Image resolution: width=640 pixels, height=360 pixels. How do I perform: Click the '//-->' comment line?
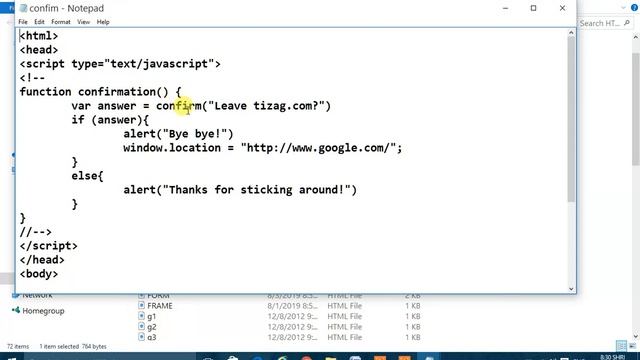point(36,232)
